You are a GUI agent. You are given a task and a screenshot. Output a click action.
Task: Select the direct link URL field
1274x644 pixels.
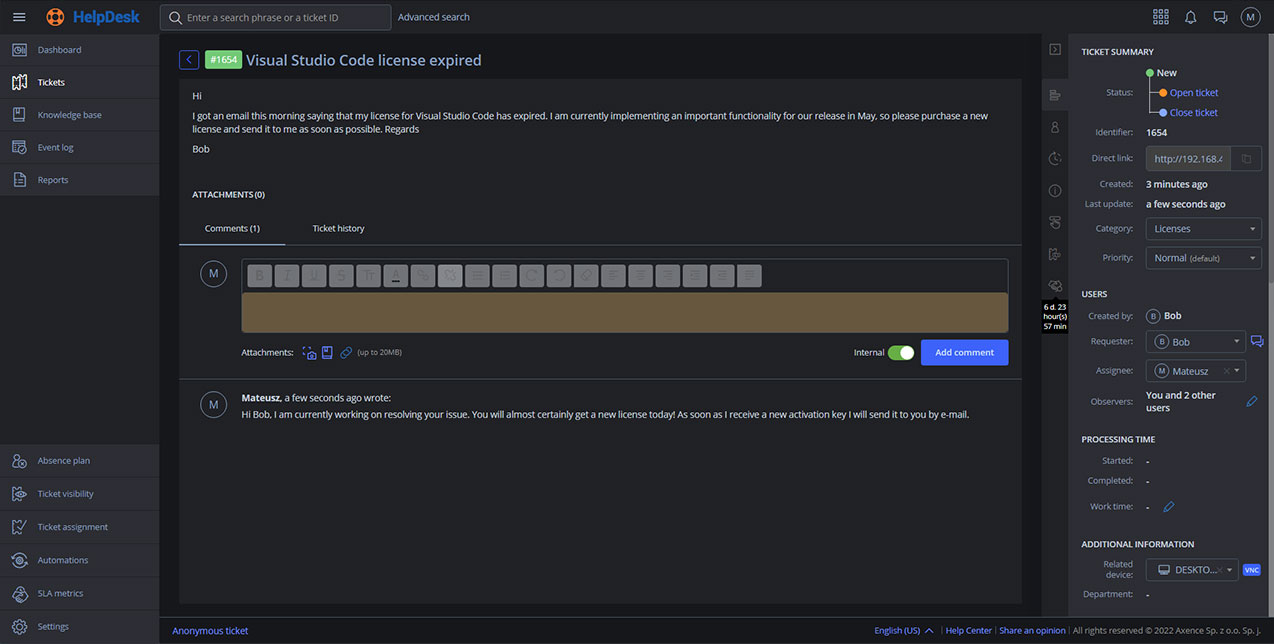pyautogui.click(x=1188, y=159)
